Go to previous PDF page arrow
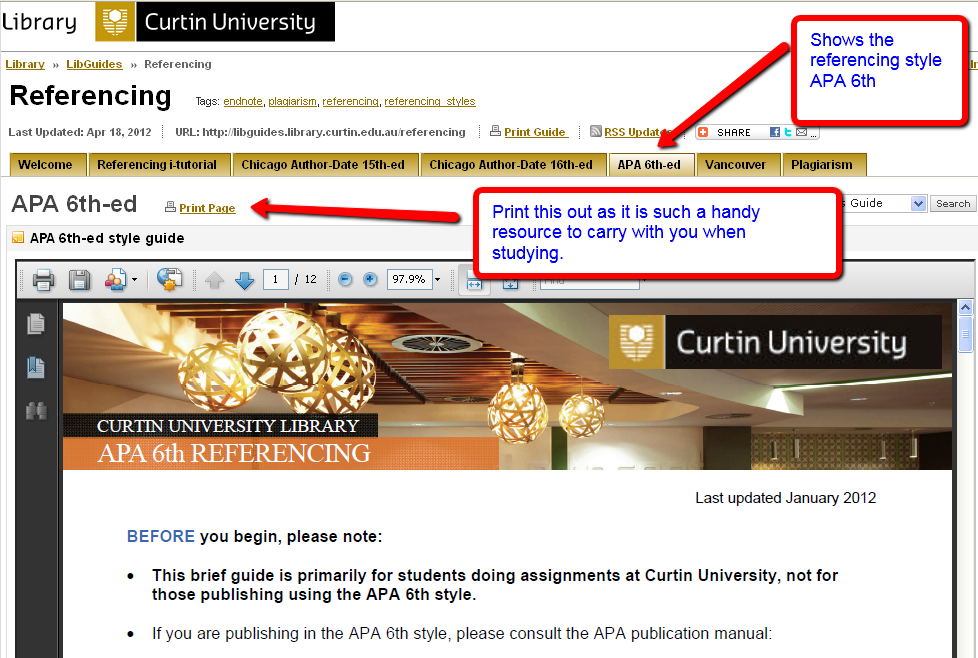This screenshot has width=978, height=658. [215, 280]
